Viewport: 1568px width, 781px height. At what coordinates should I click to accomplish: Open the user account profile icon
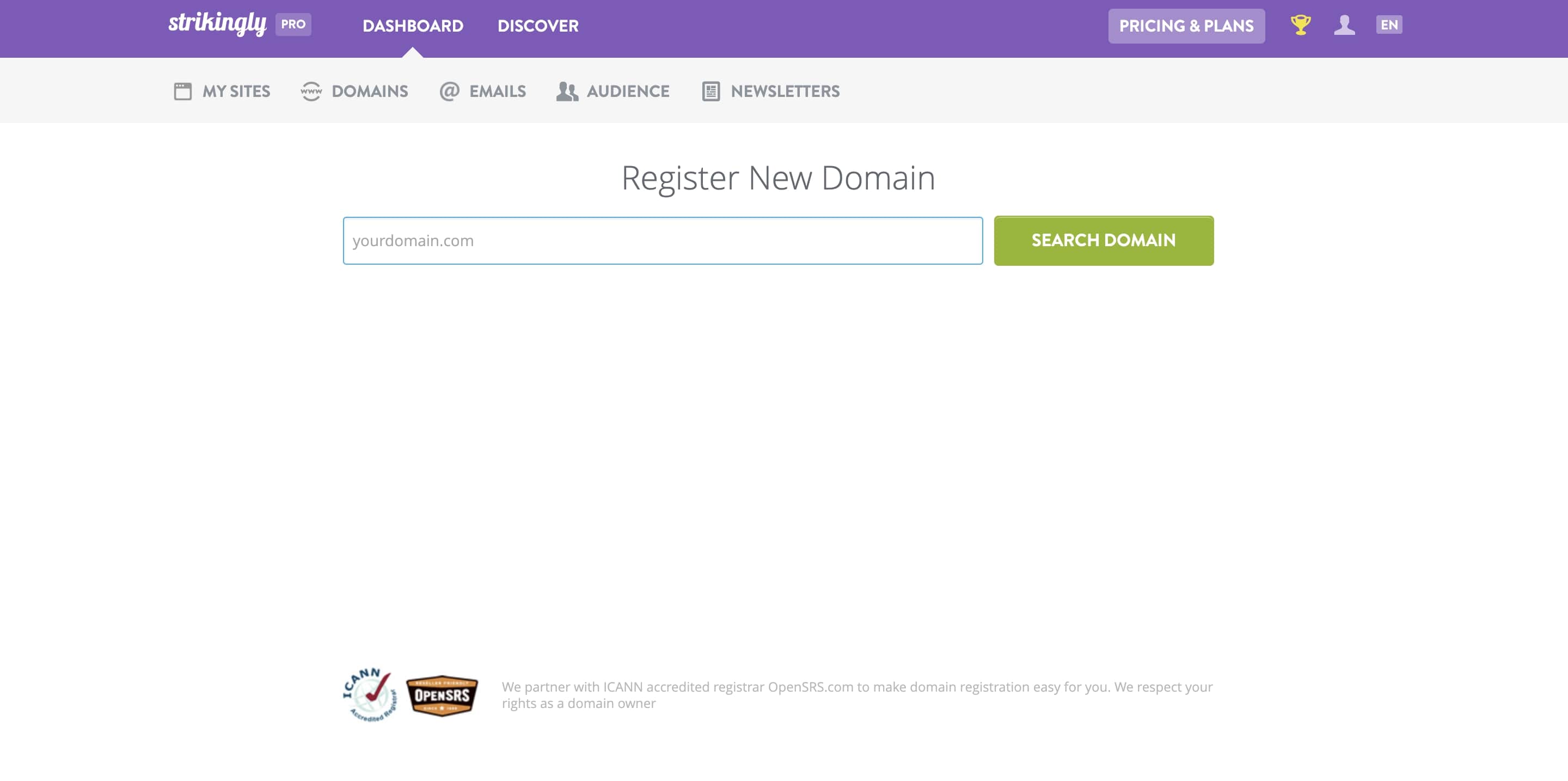click(1345, 26)
